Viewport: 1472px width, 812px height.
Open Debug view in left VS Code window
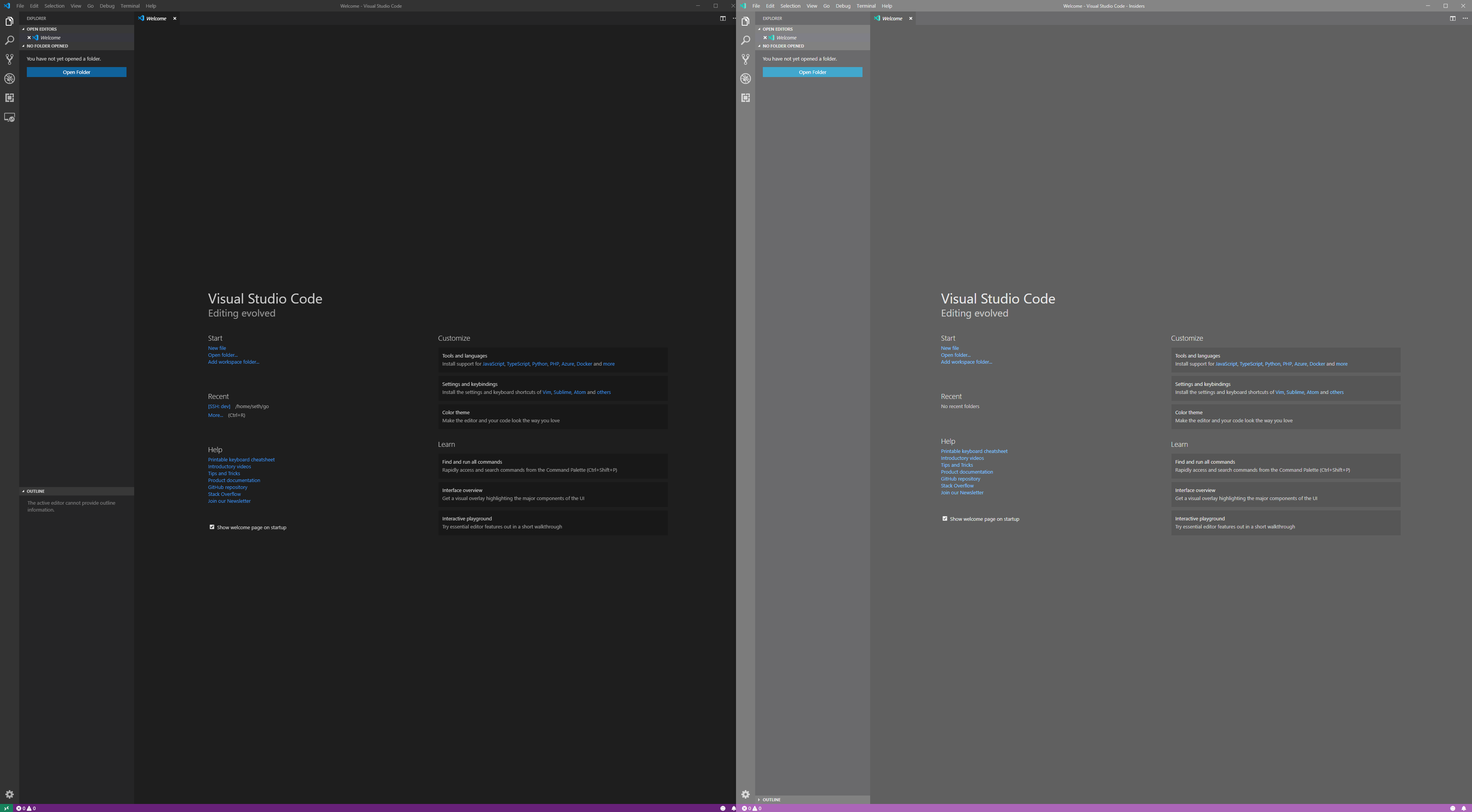click(9, 79)
